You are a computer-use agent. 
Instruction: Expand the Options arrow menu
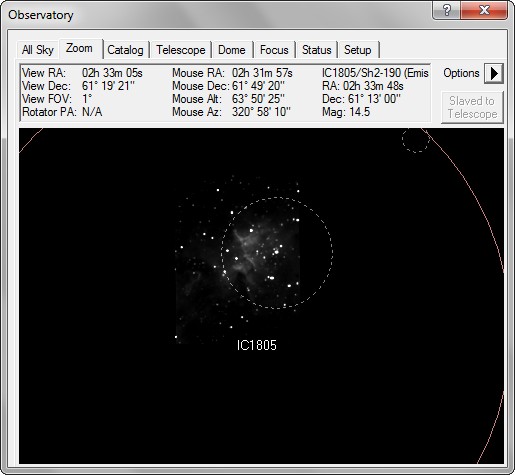[x=494, y=73]
